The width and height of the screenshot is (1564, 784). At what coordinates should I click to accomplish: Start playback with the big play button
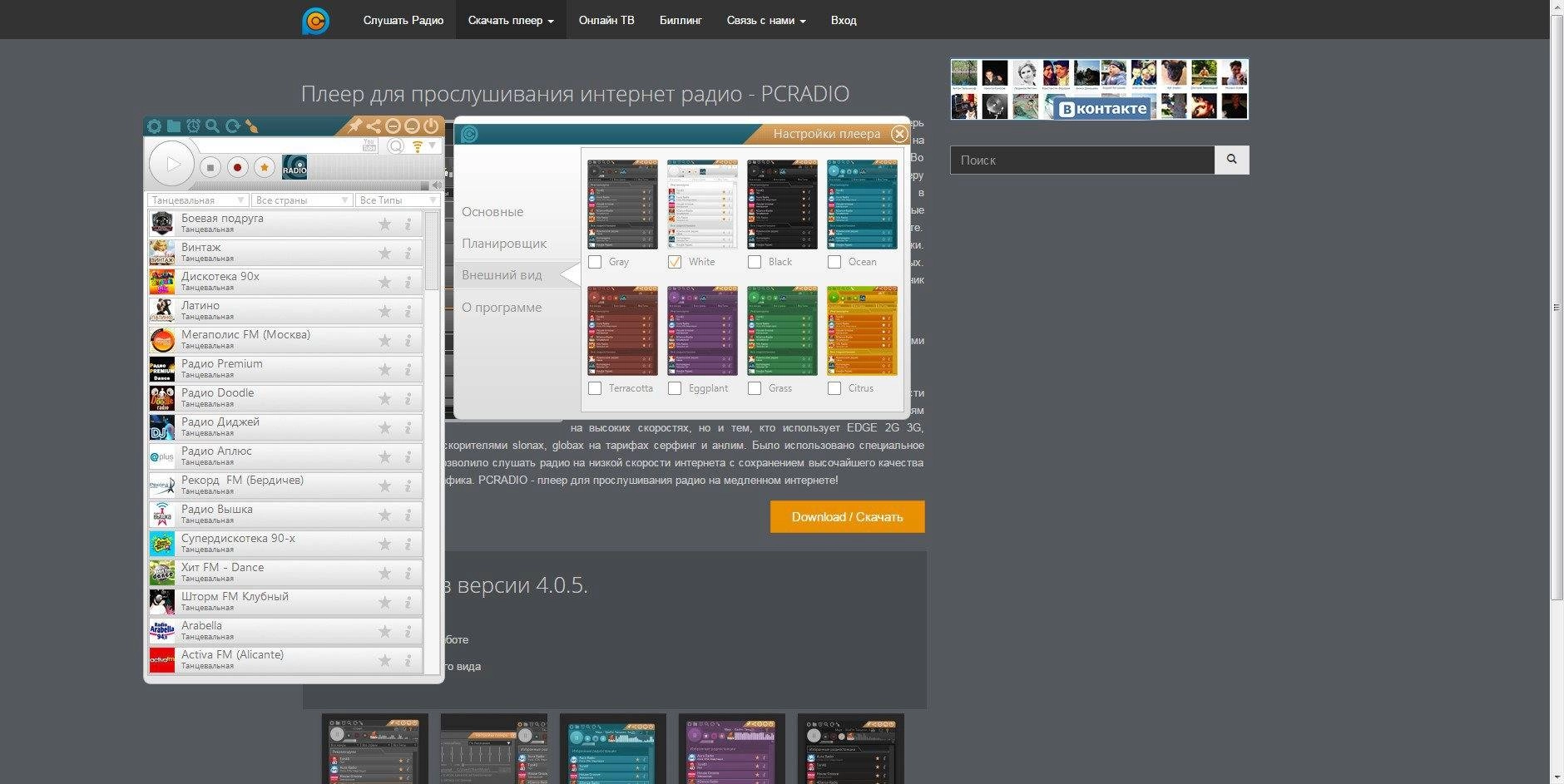click(172, 165)
